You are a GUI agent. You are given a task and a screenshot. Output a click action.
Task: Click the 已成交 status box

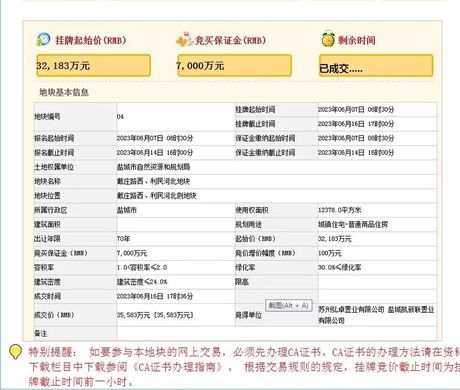click(376, 66)
